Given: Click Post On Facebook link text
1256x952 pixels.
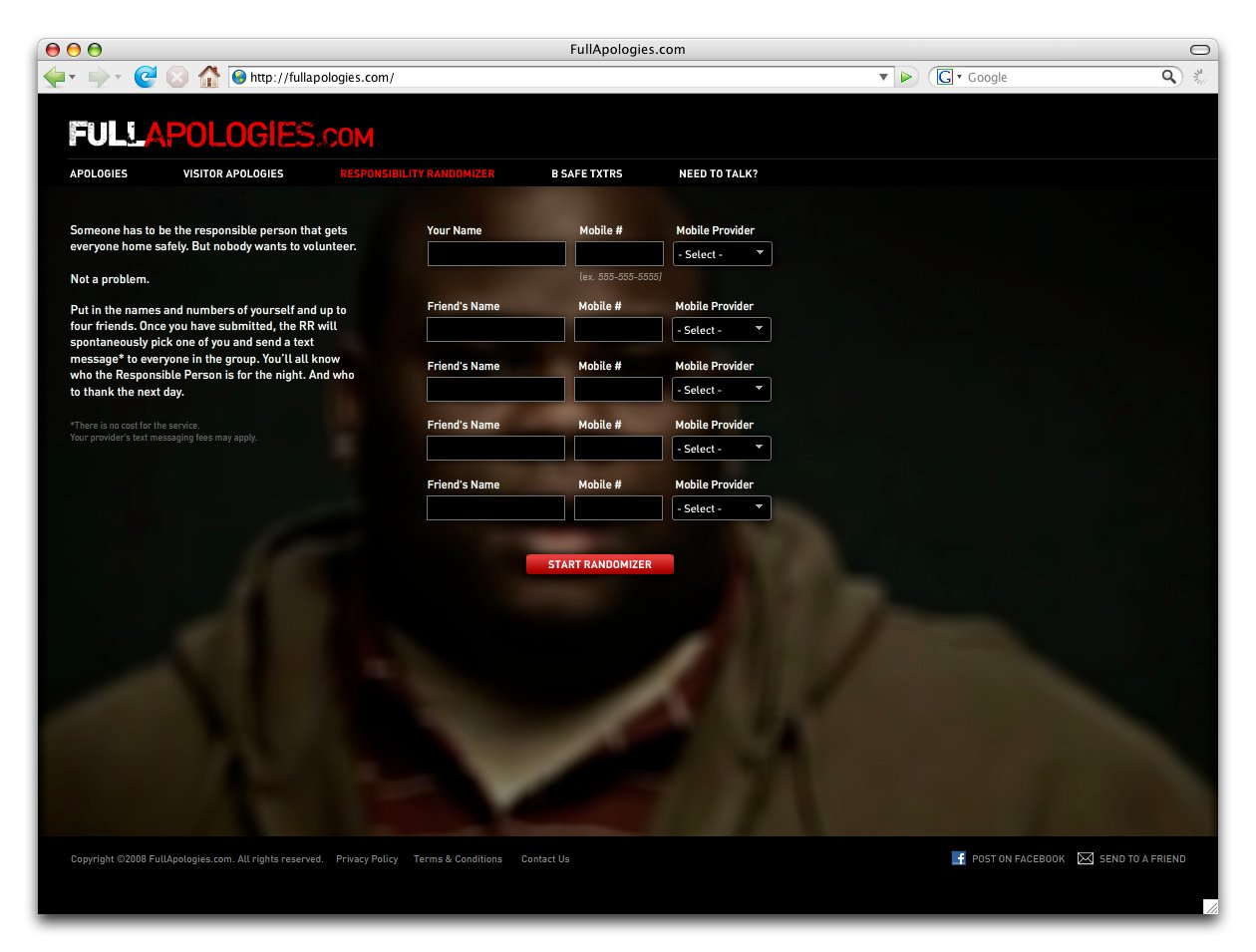Looking at the screenshot, I should coord(1018,859).
